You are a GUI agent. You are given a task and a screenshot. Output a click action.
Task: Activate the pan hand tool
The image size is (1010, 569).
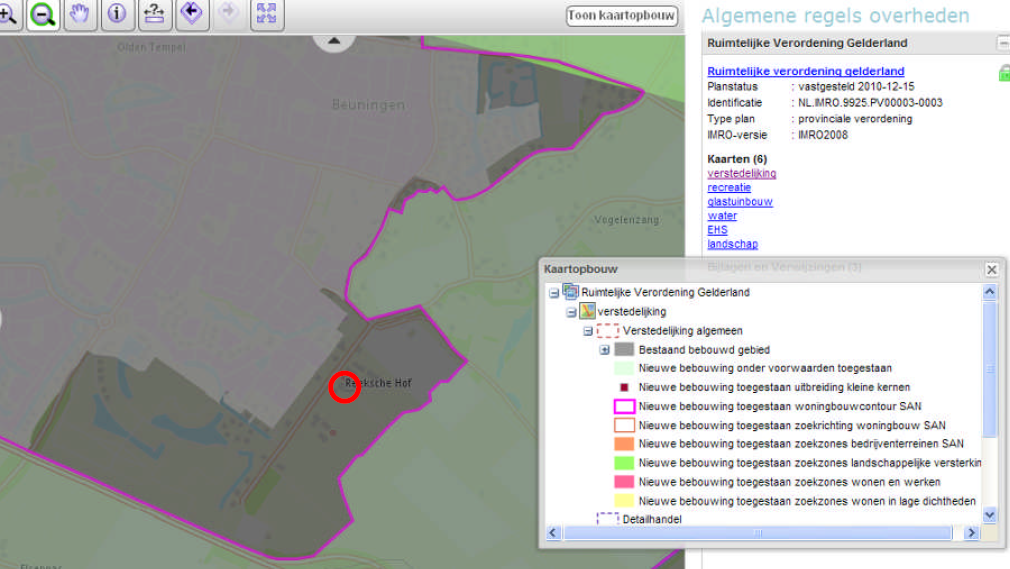pos(79,14)
